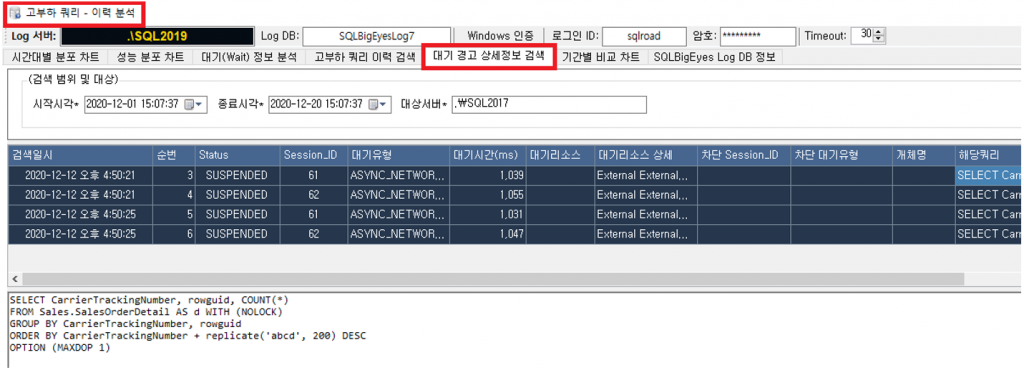Sort by 차단 Session_ID column header
Viewport: 1024px width, 370px height.
pyautogui.click(x=744, y=155)
